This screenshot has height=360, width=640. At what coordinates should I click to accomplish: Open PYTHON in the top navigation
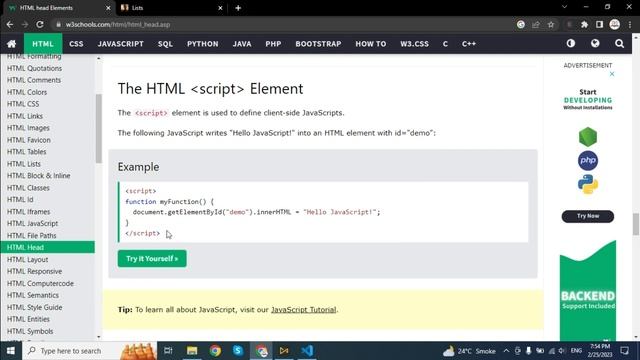pos(202,44)
